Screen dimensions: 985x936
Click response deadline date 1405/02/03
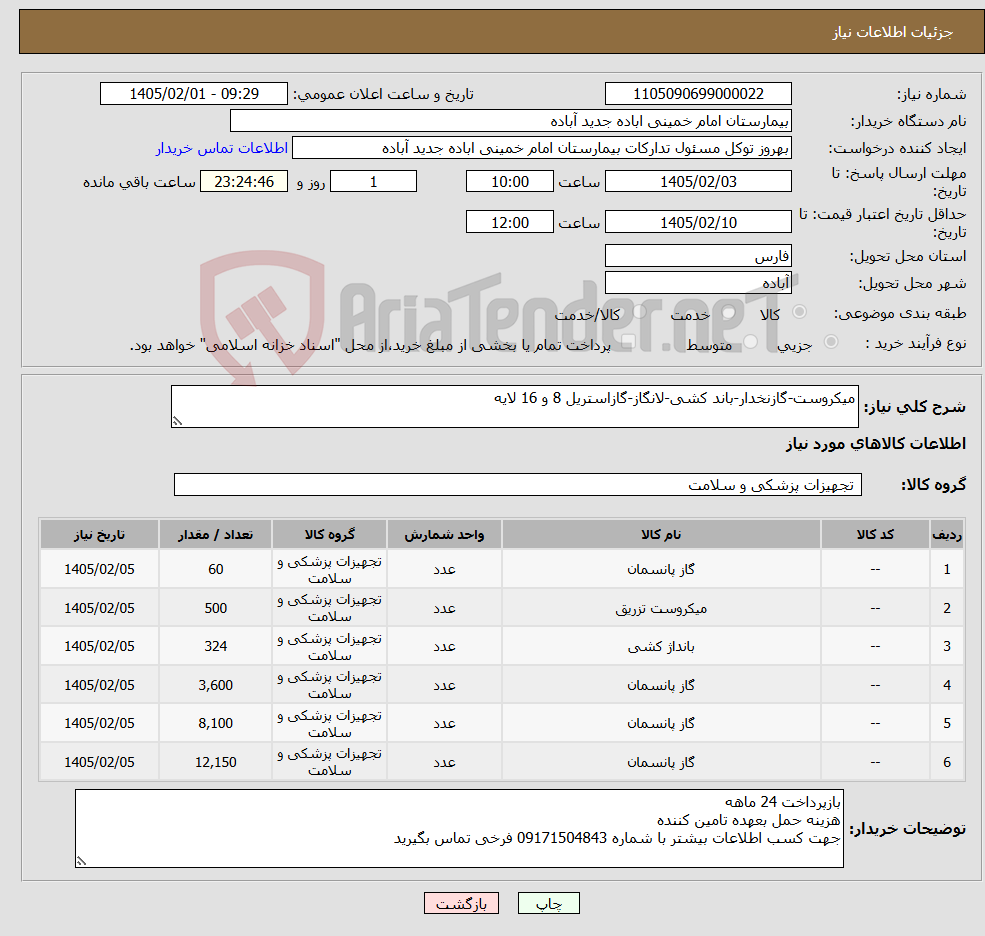pyautogui.click(x=698, y=182)
